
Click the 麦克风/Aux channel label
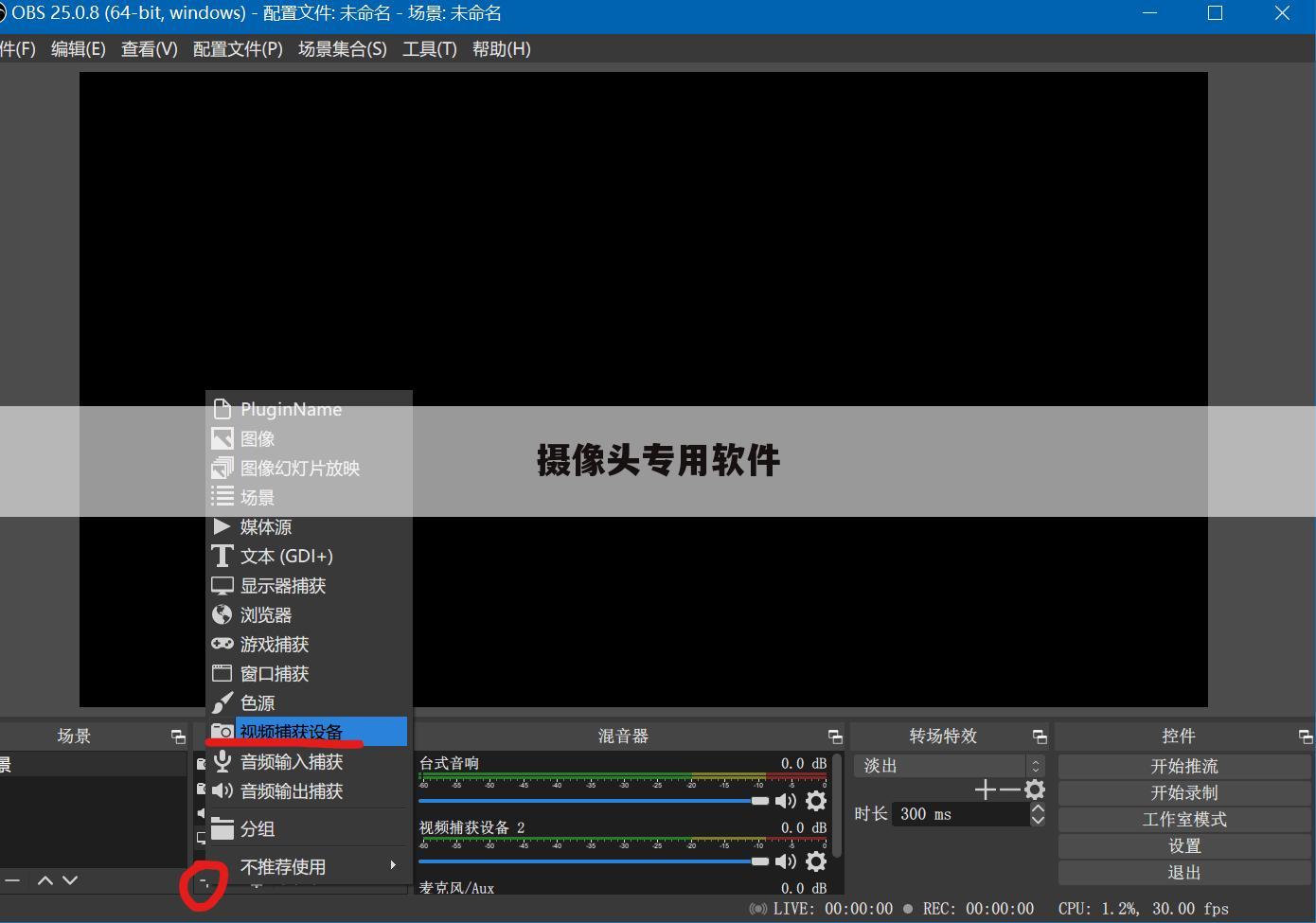click(x=456, y=888)
